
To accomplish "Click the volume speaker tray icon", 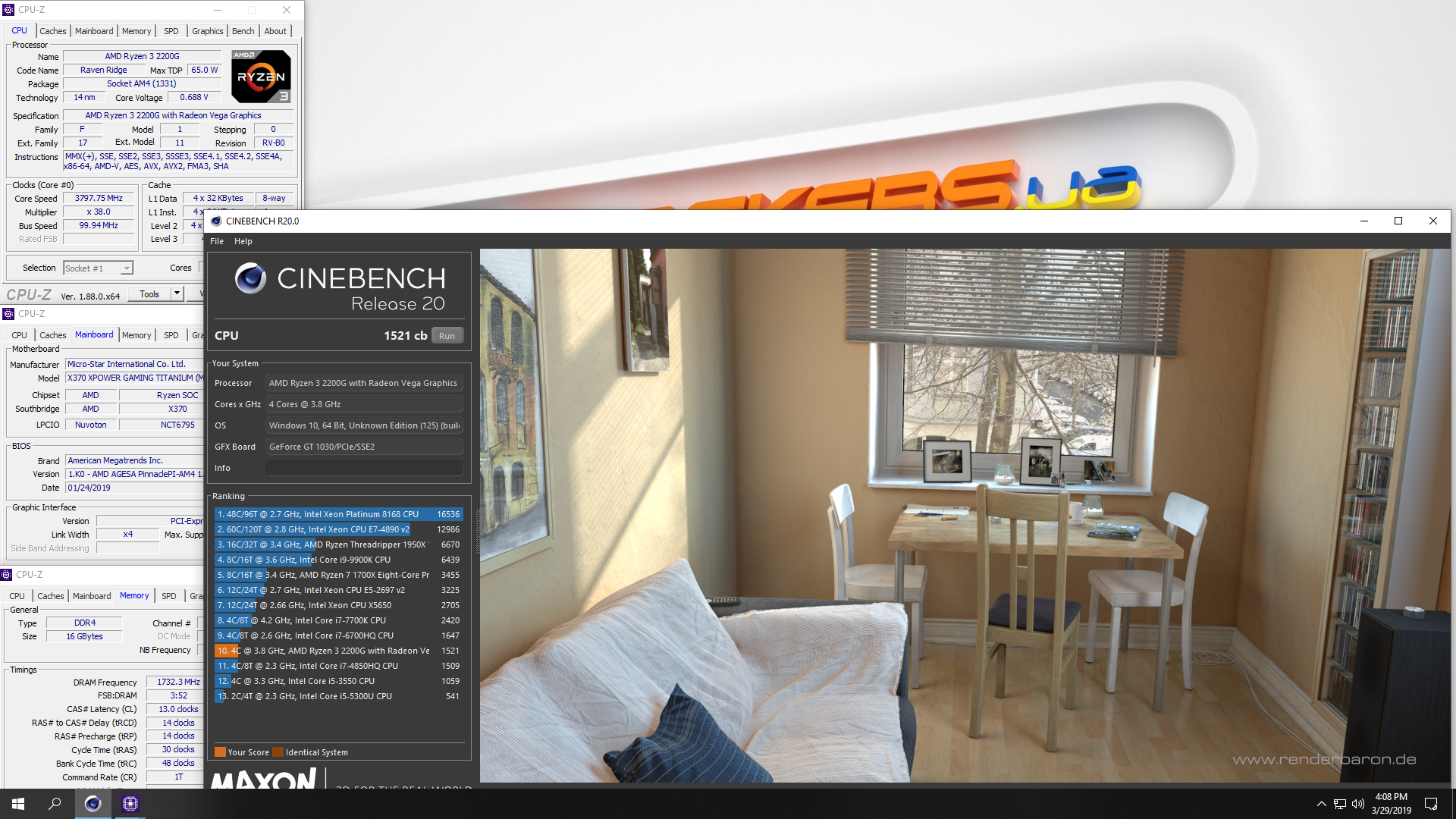I will [x=1357, y=804].
